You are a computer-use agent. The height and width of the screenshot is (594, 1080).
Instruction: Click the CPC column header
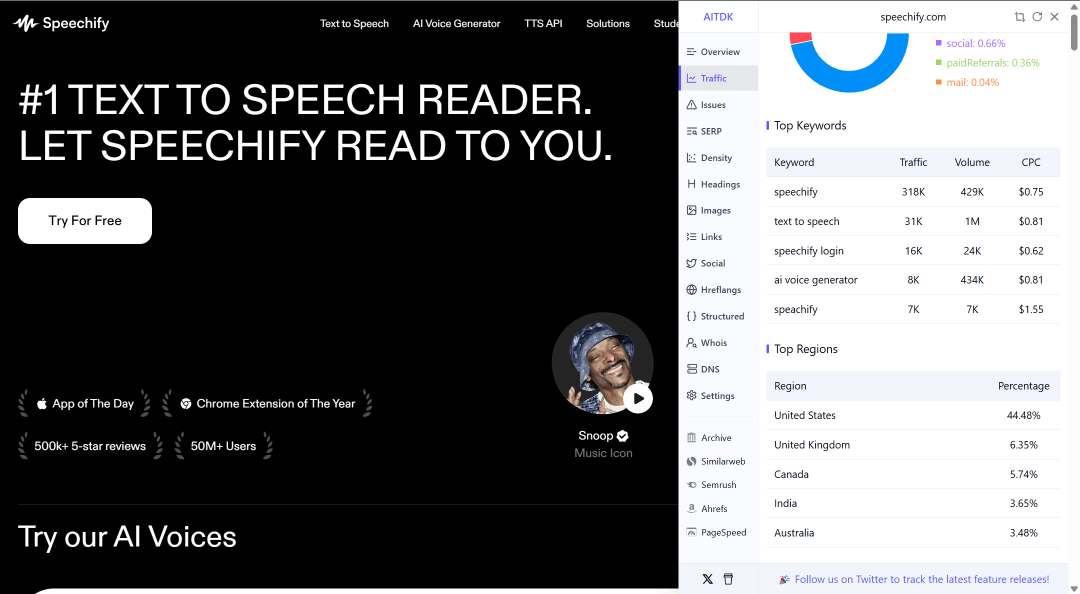1031,162
